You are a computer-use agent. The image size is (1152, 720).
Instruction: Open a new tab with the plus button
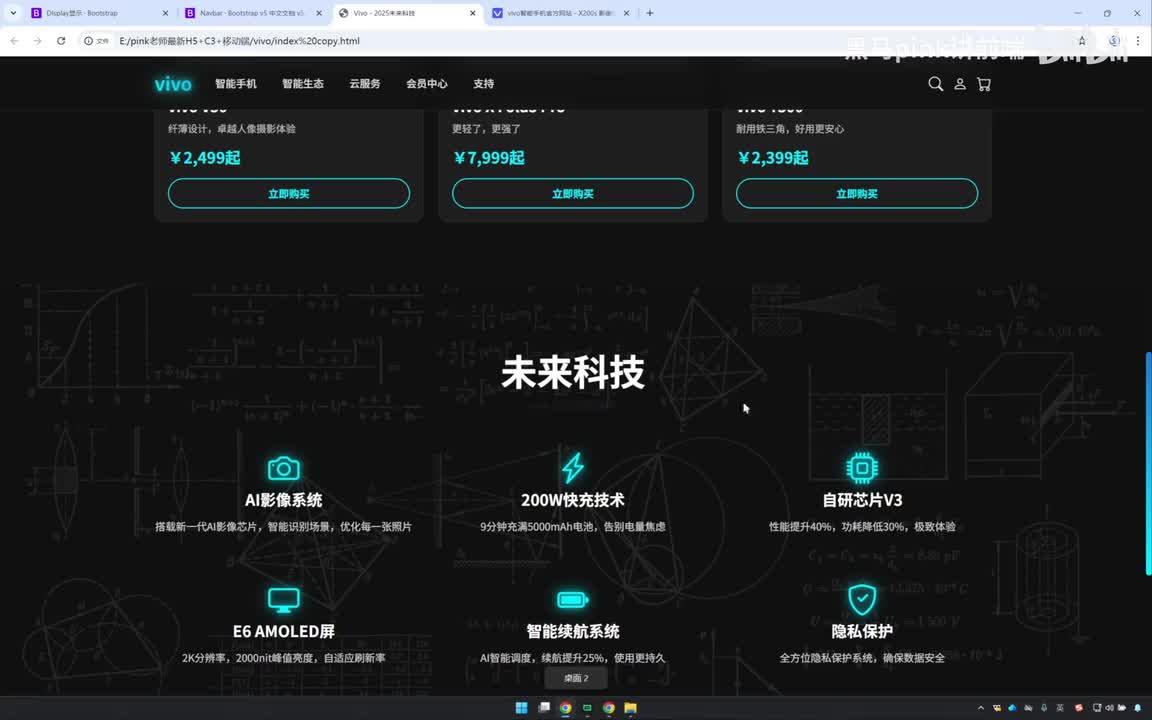coord(649,13)
